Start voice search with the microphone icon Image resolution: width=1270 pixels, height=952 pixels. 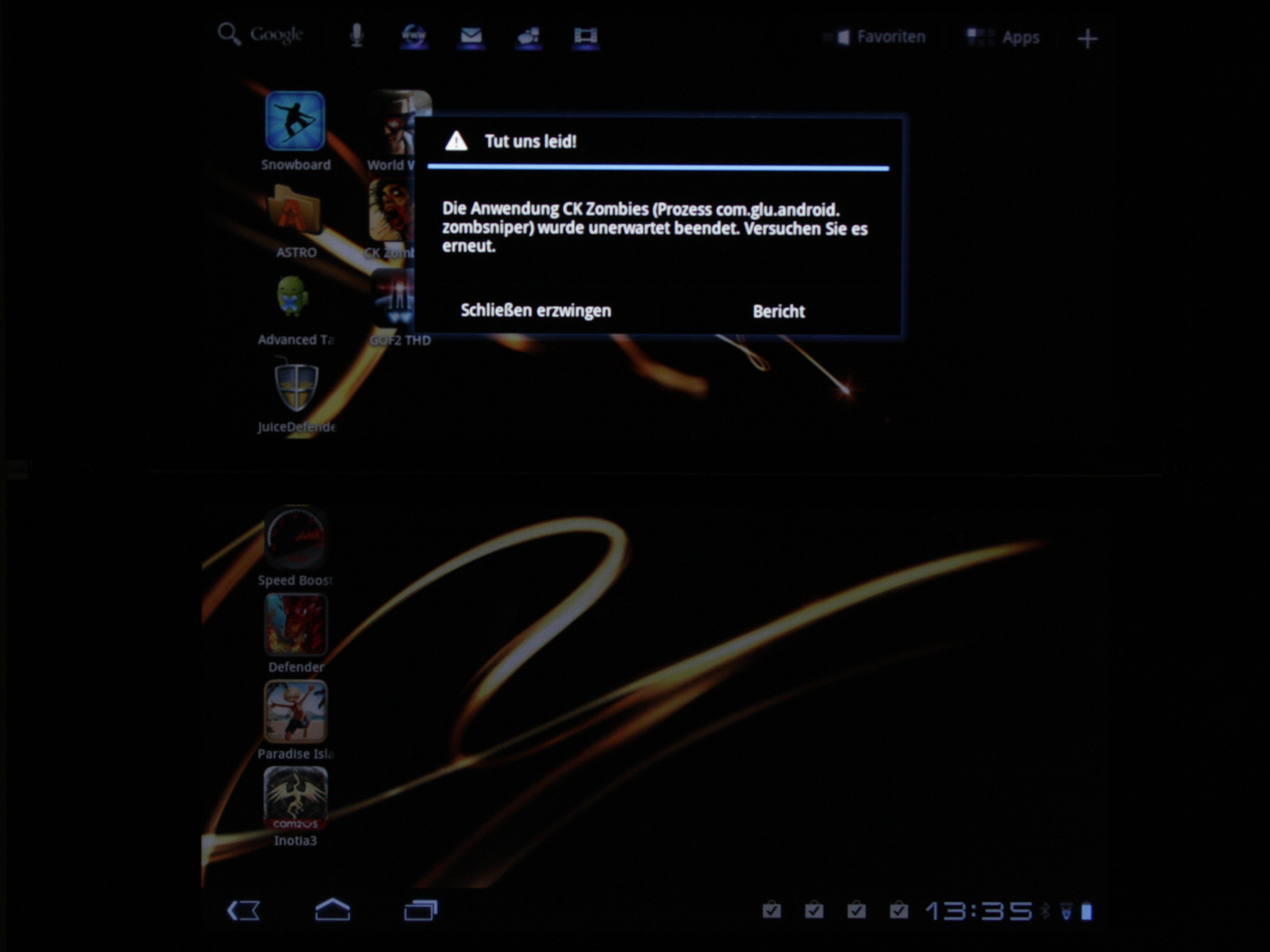tap(357, 35)
